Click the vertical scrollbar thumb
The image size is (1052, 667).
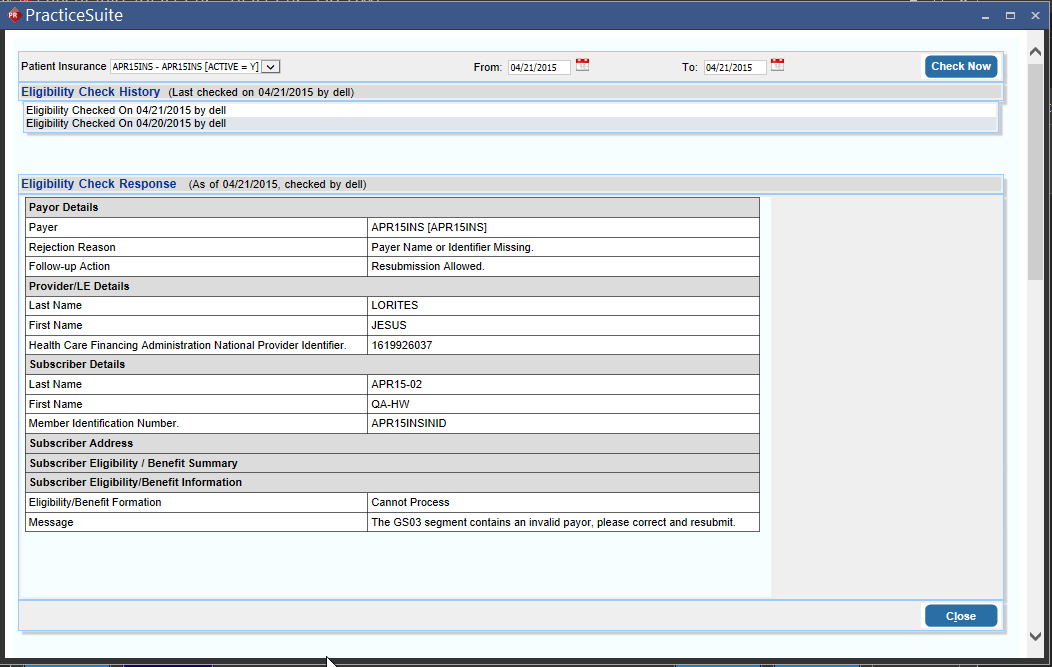[1035, 170]
